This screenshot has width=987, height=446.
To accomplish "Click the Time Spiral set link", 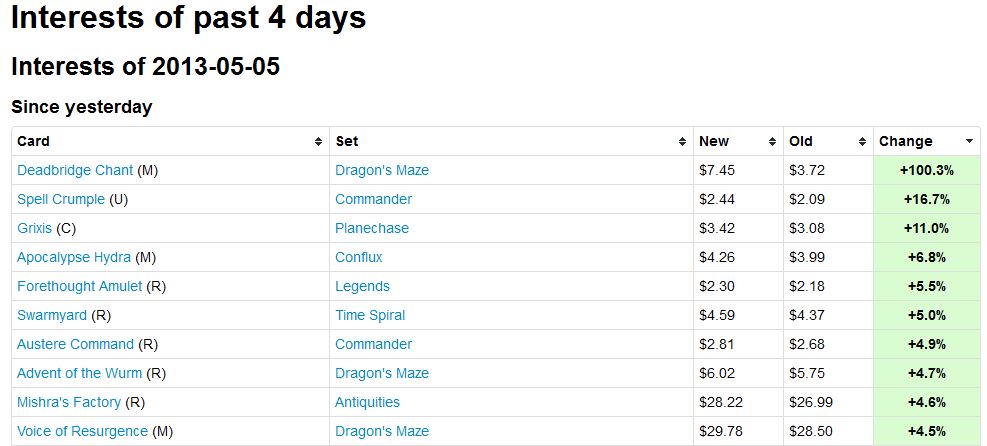I will [370, 316].
